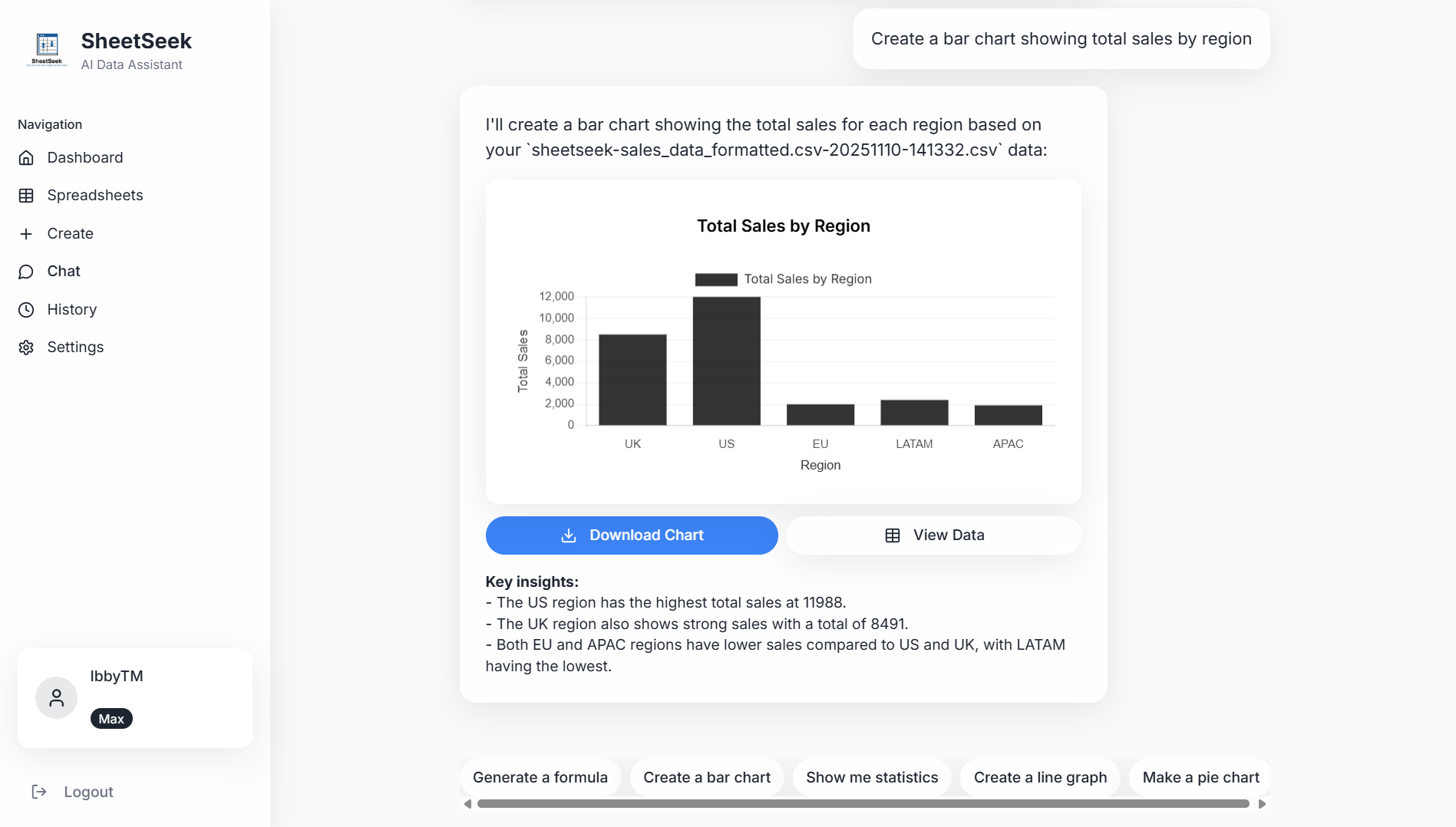The width and height of the screenshot is (1456, 827).
Task: Click the SheetSeek logo icon
Action: tap(46, 49)
